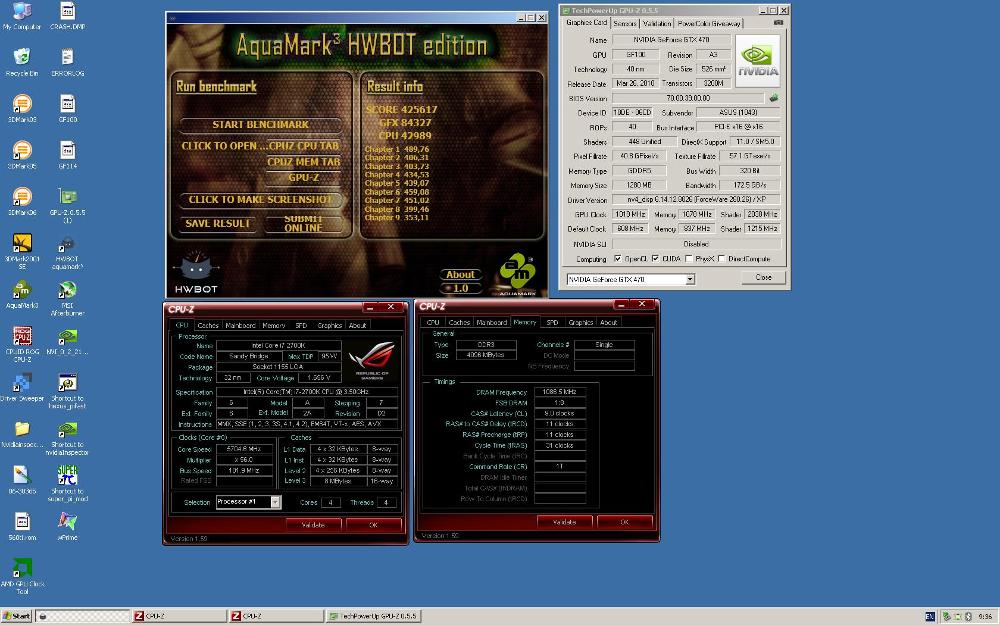This screenshot has height=625, width=1000.
Task: Open the About tab in left CPU-Z
Action: [357, 325]
